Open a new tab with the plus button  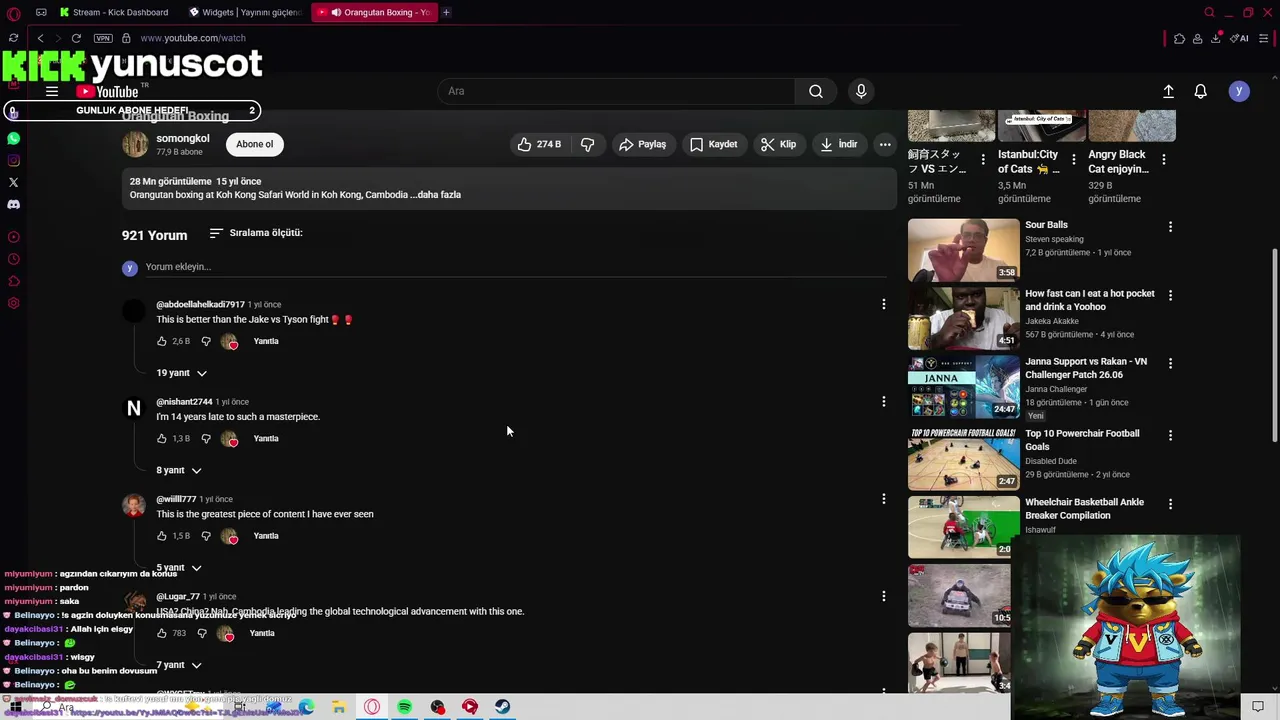coord(446,12)
